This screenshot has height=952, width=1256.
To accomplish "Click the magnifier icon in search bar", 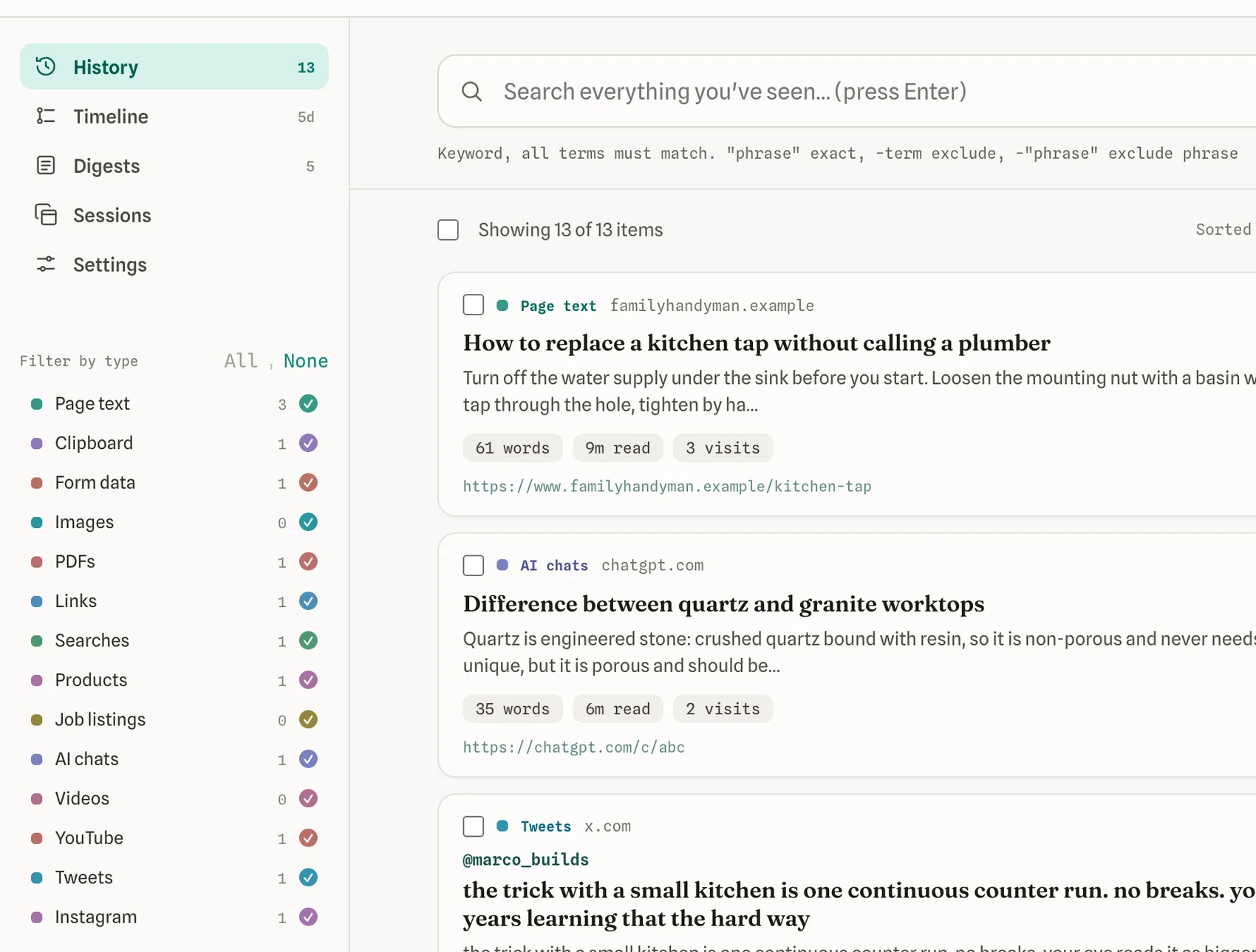I will click(471, 92).
